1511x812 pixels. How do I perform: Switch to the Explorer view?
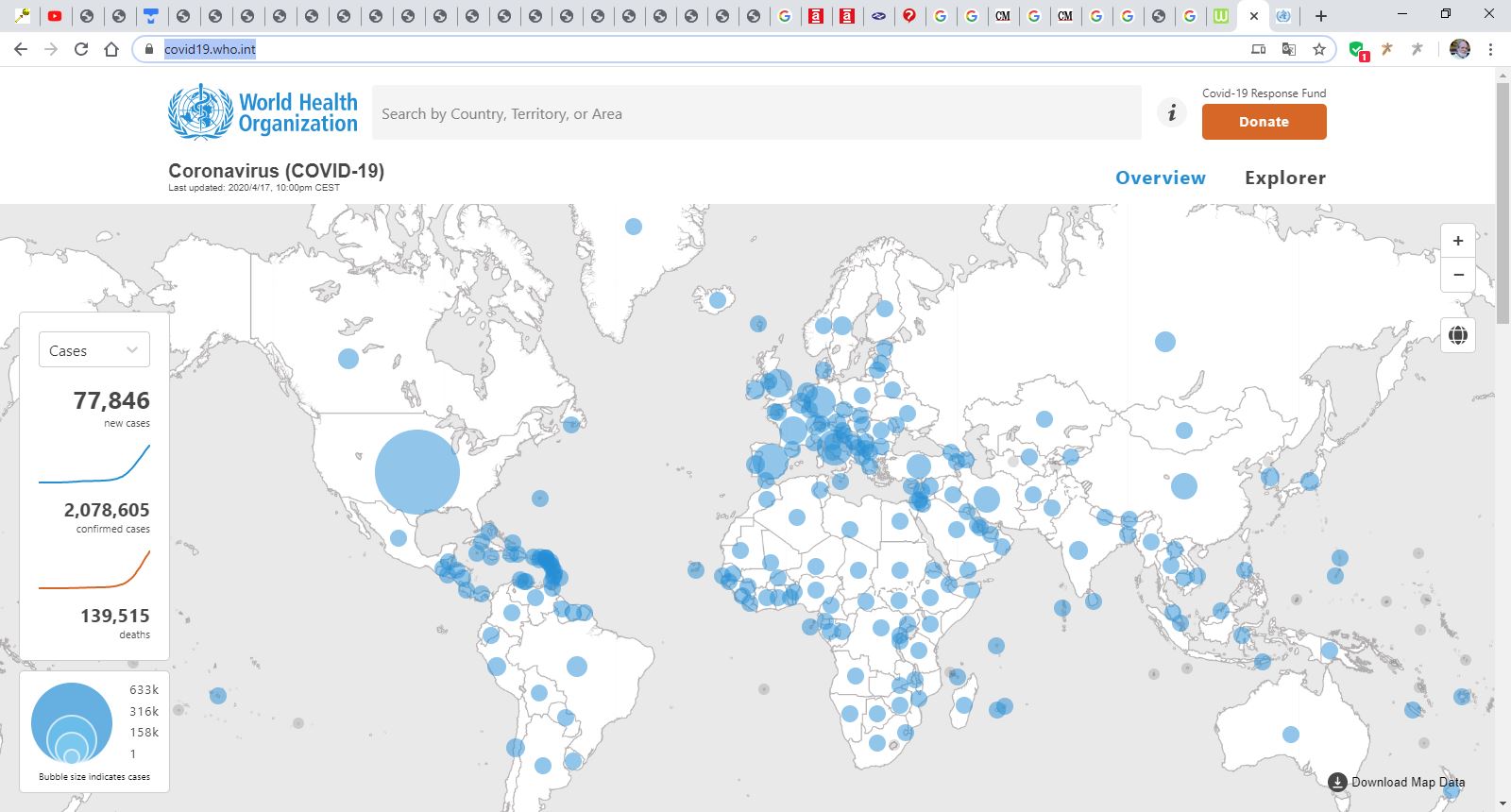tap(1285, 178)
